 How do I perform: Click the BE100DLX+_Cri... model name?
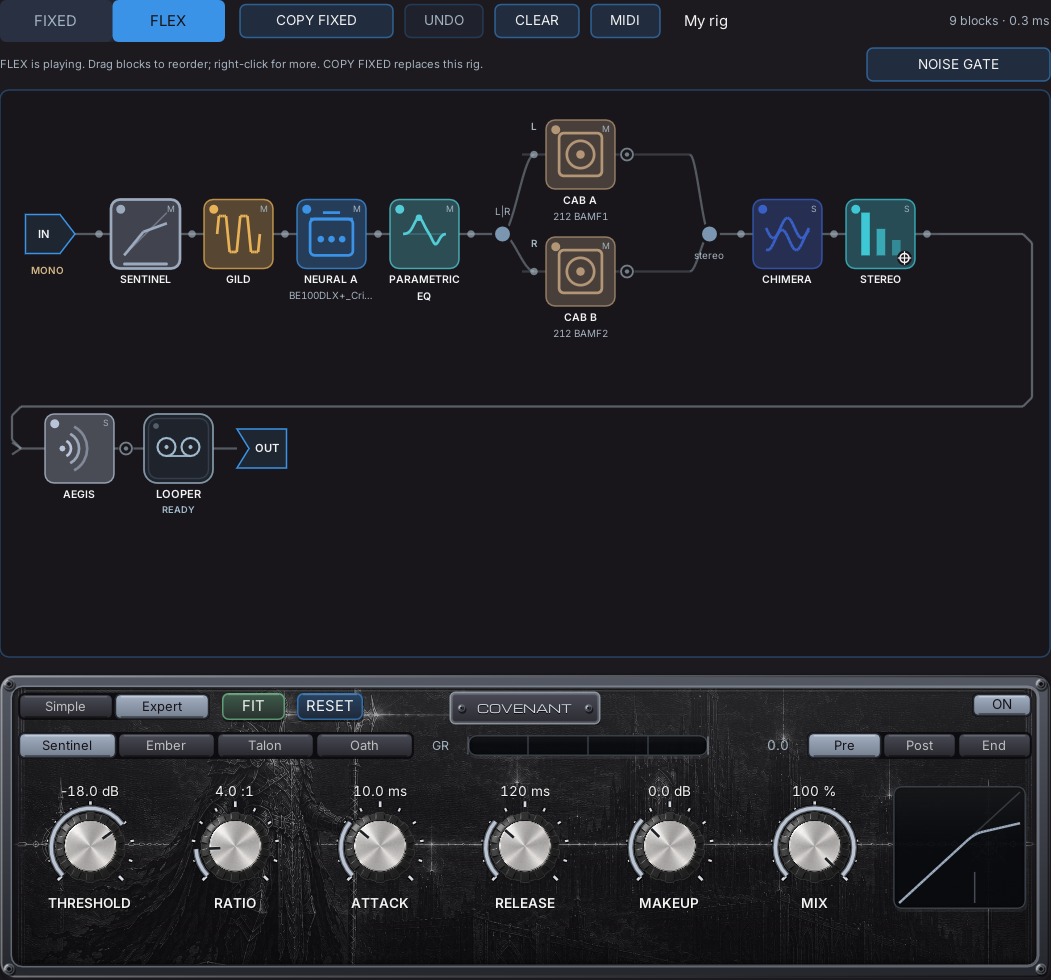(x=330, y=296)
